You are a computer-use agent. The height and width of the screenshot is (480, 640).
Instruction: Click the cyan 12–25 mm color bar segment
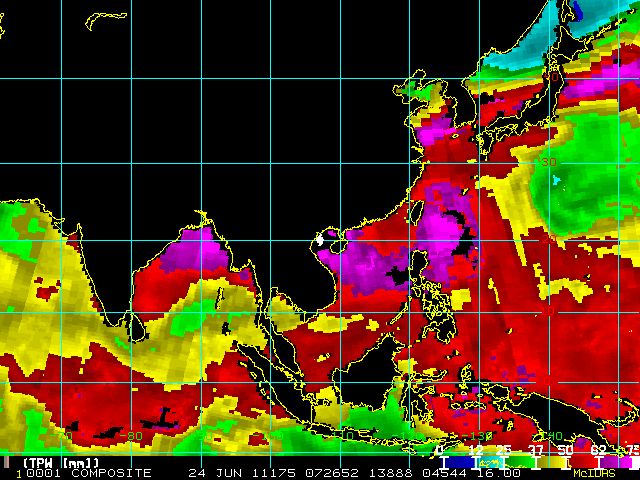pyautogui.click(x=490, y=462)
